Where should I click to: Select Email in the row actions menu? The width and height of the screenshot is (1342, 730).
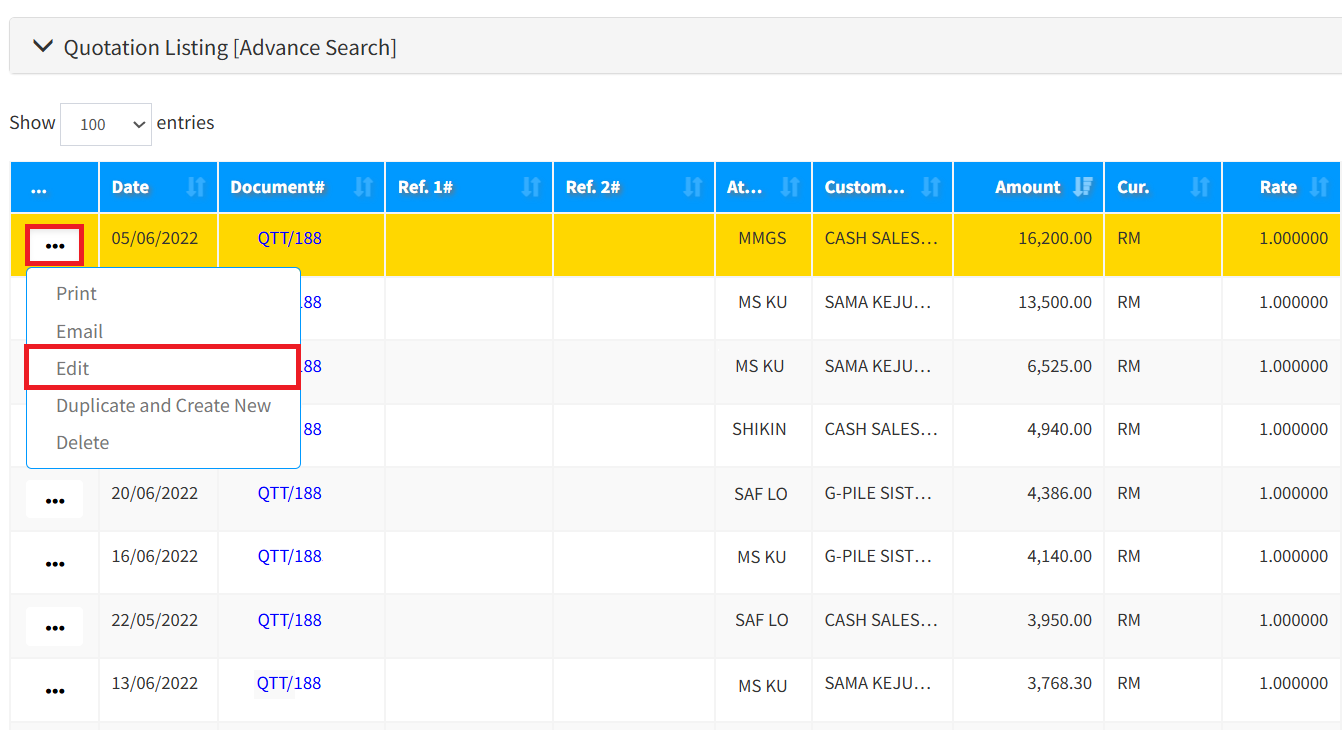pyautogui.click(x=80, y=331)
